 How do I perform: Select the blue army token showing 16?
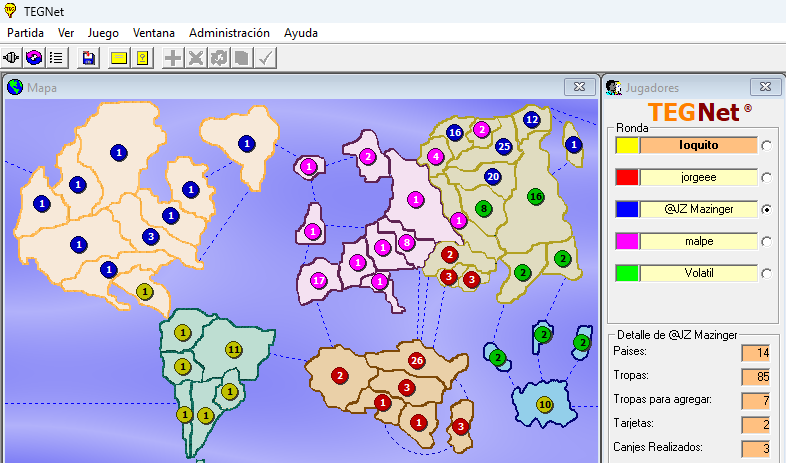pos(455,133)
